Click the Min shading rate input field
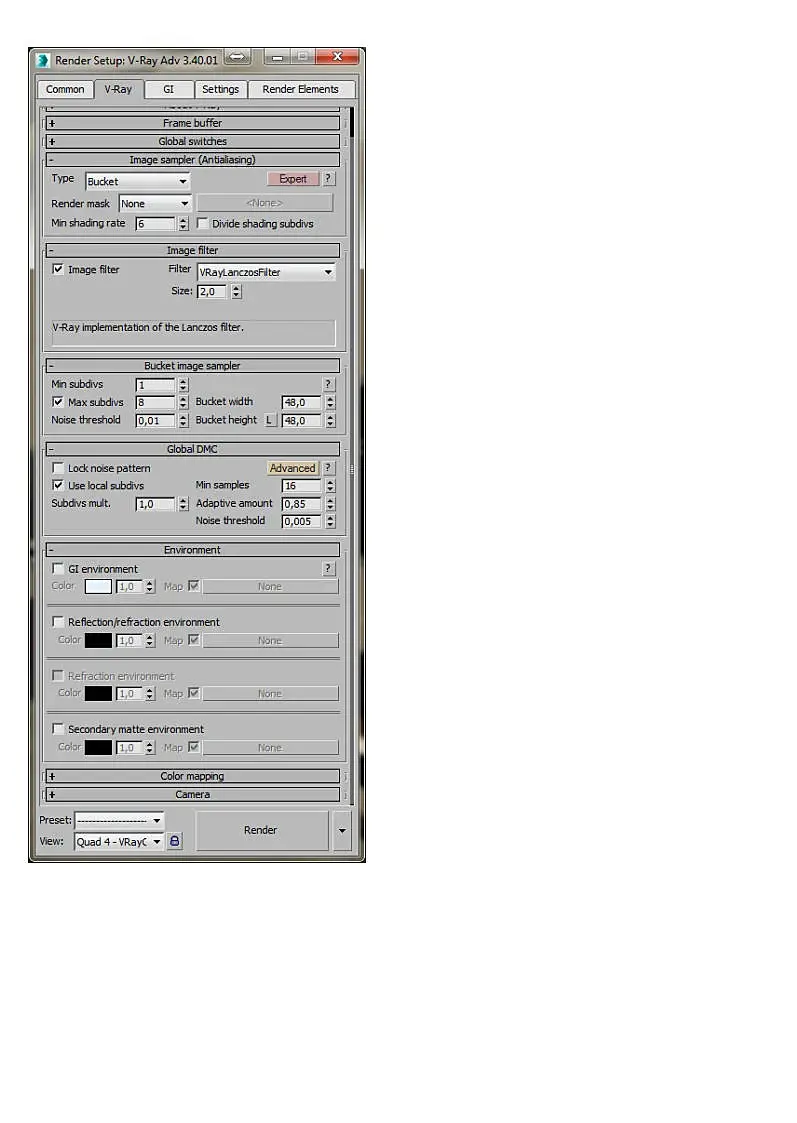 pos(155,224)
